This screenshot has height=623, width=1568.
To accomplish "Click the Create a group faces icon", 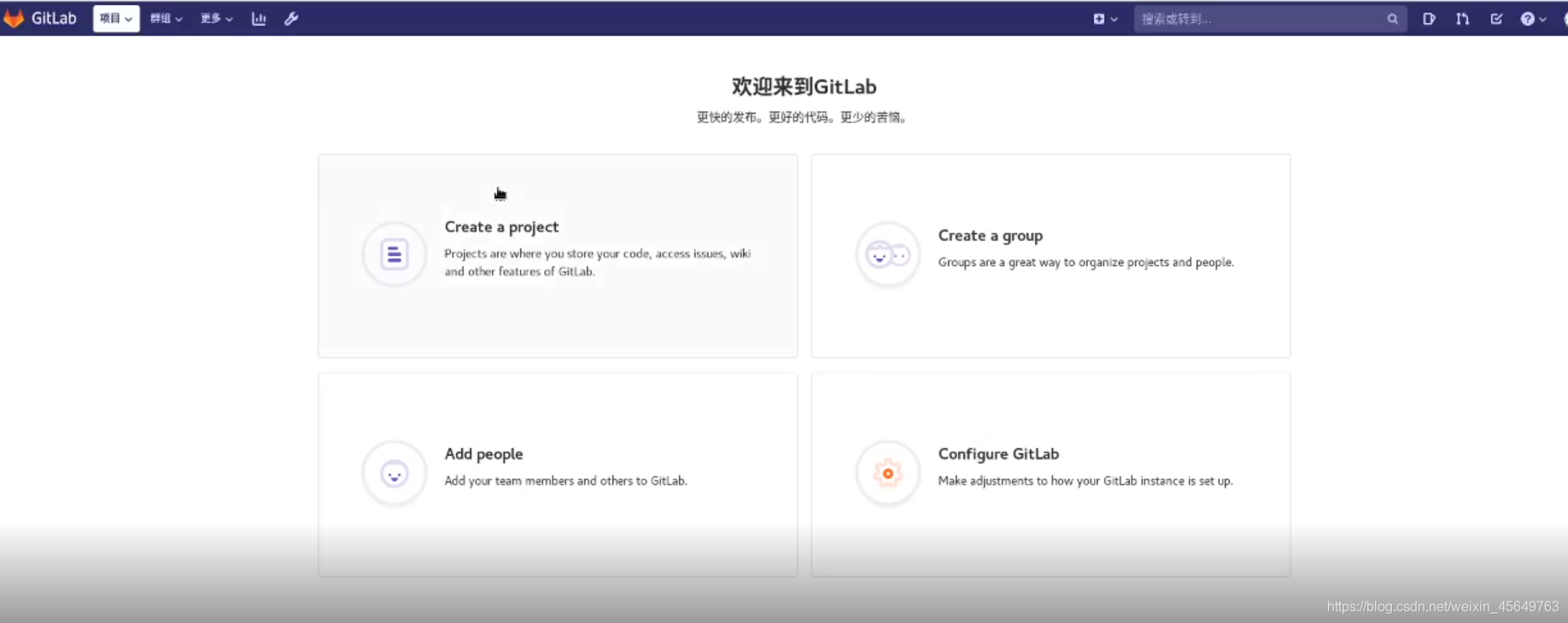I will (x=887, y=254).
